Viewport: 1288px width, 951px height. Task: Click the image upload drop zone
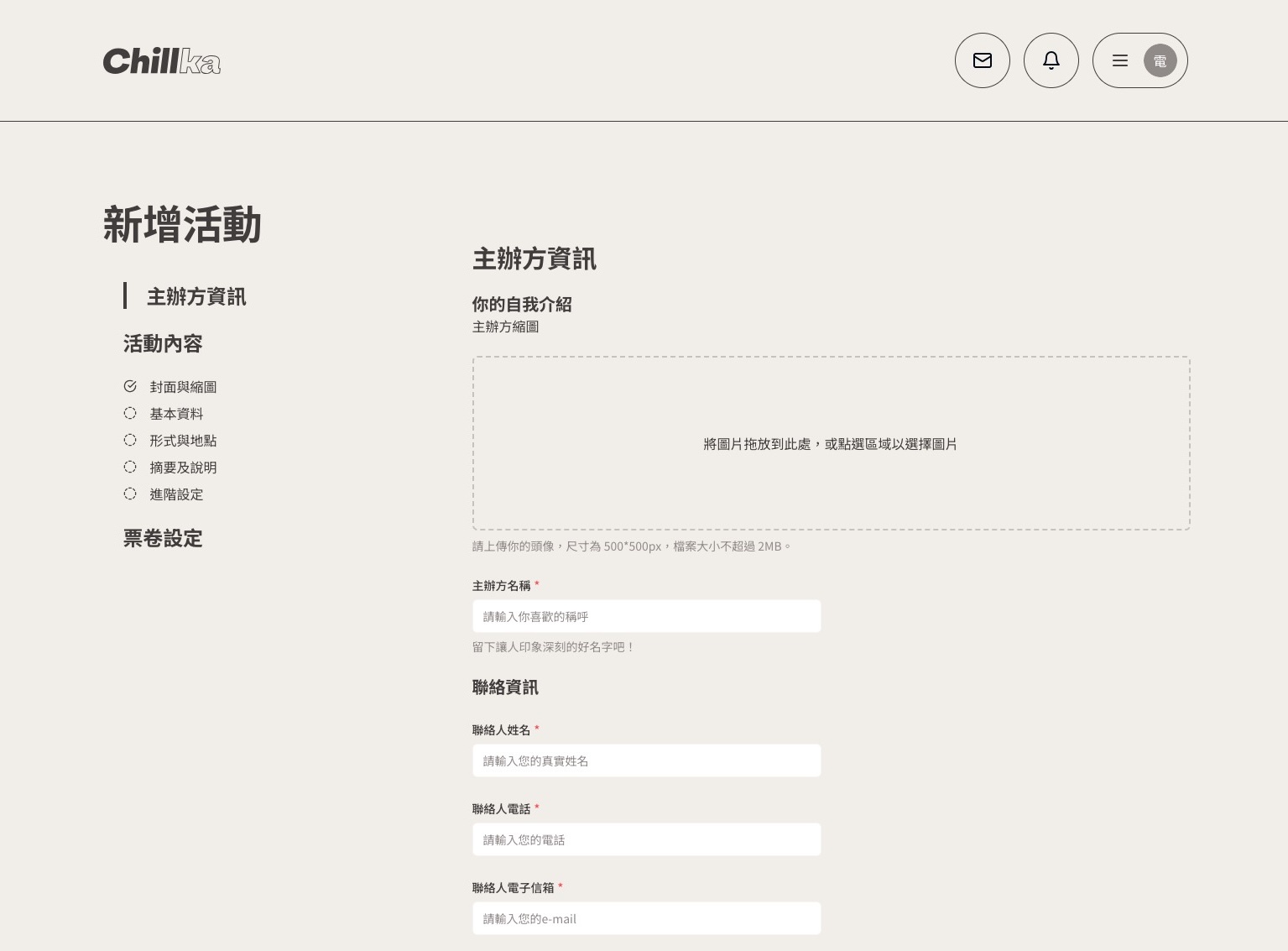(832, 443)
